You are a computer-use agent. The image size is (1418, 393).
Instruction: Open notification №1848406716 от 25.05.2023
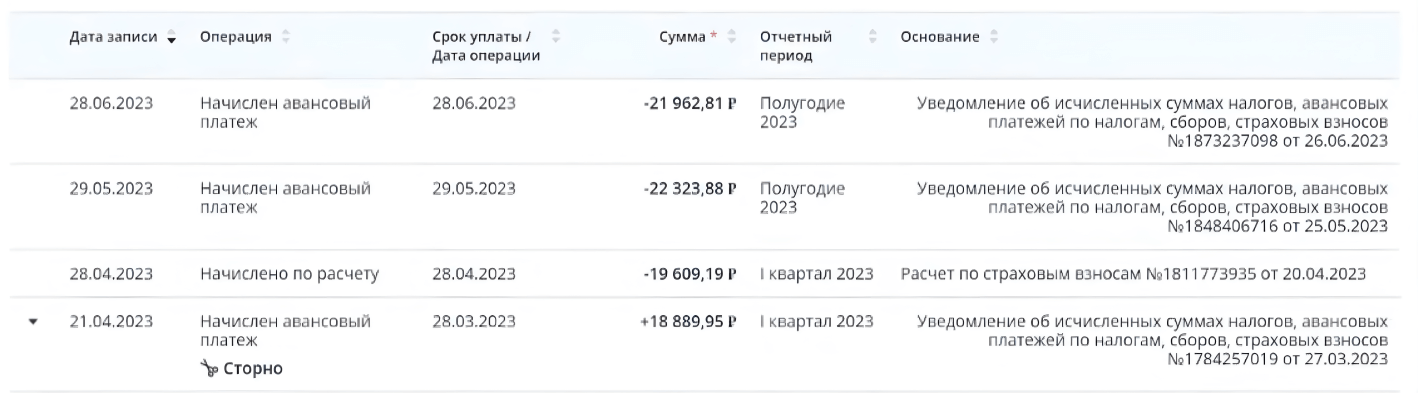(x=1152, y=207)
